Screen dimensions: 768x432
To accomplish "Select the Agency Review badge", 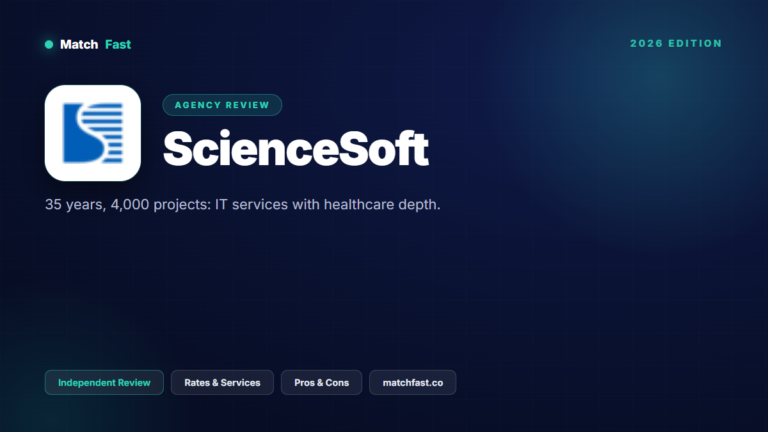I will point(222,105).
